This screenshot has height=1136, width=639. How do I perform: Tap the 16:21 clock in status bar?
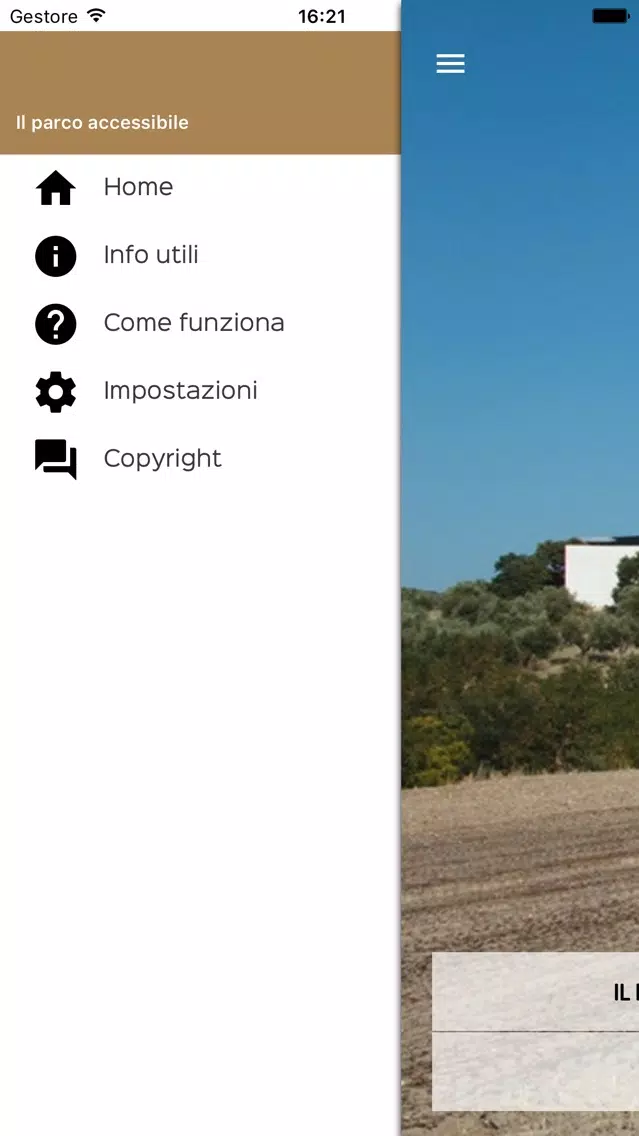pos(322,16)
